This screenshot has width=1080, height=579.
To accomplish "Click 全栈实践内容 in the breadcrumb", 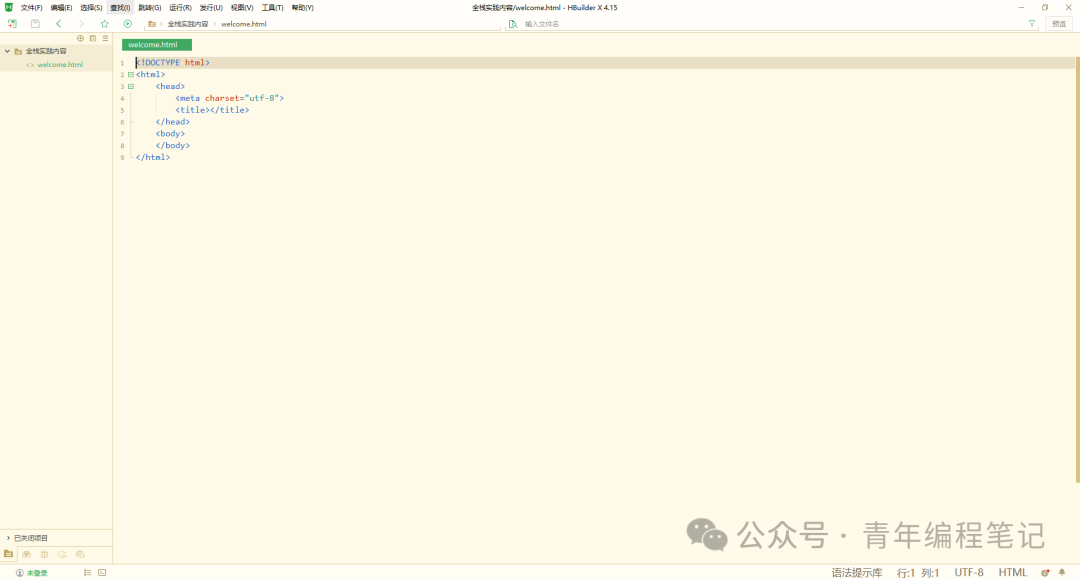I will [187, 24].
